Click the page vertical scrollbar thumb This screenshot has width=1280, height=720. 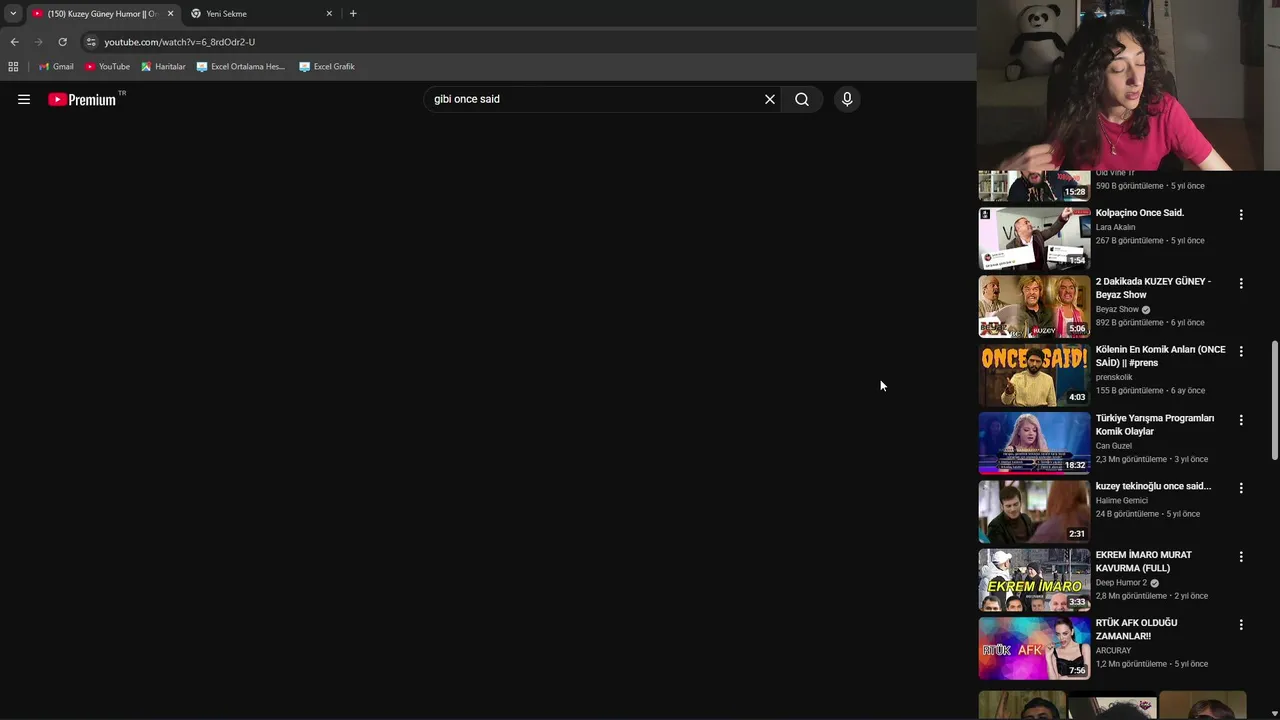click(1274, 400)
